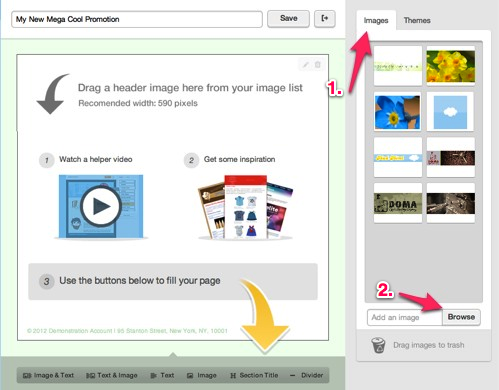499x390 pixels.
Task: Select the DOMA banner thumbnail
Action: [x=398, y=203]
